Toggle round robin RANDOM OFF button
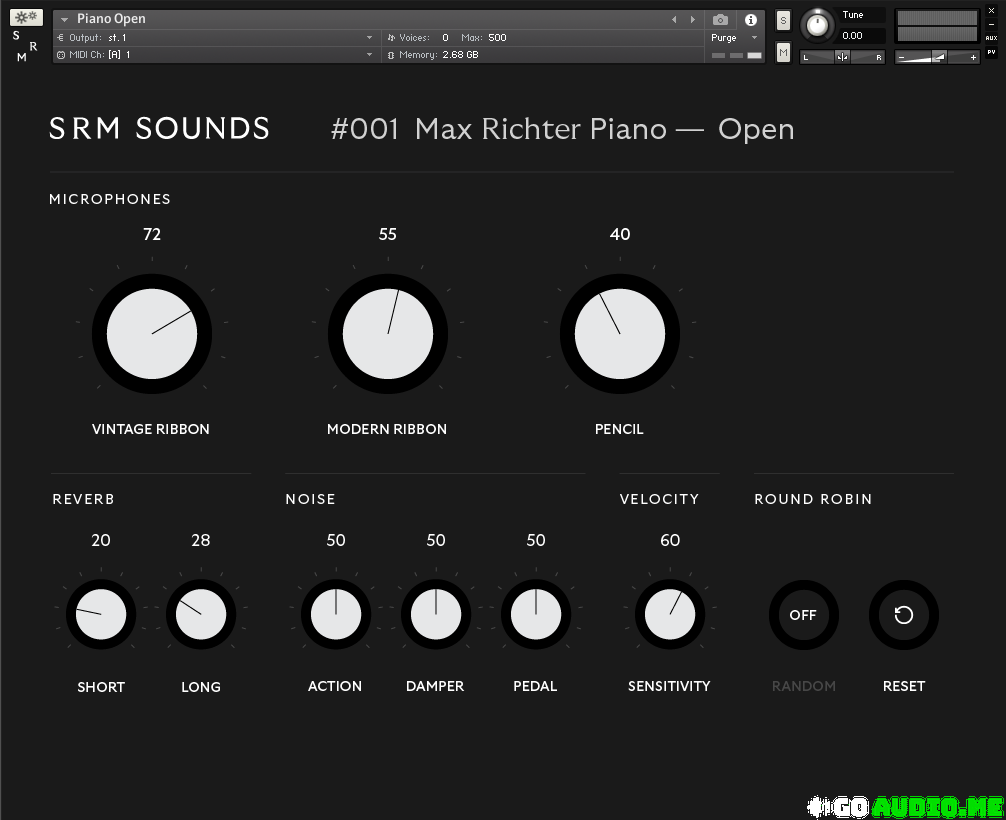The image size is (1006, 820). click(x=803, y=615)
